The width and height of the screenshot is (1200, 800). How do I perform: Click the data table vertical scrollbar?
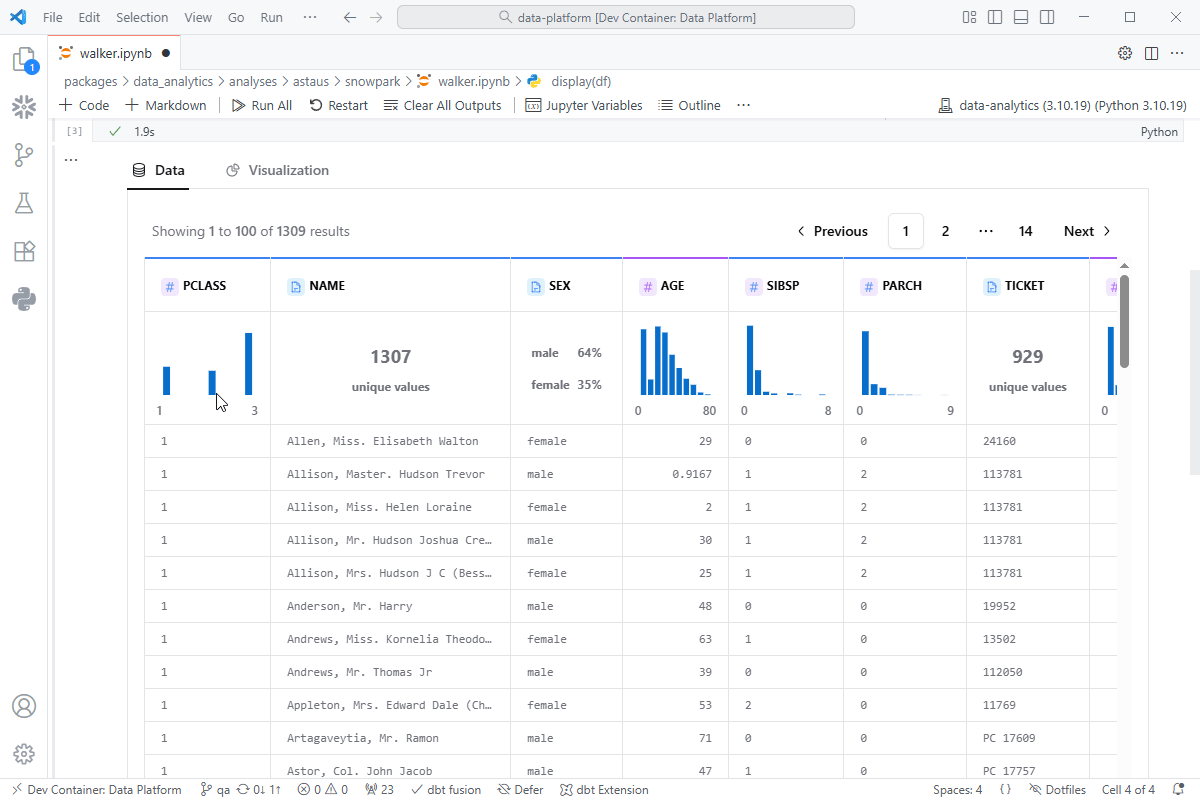click(x=1124, y=320)
